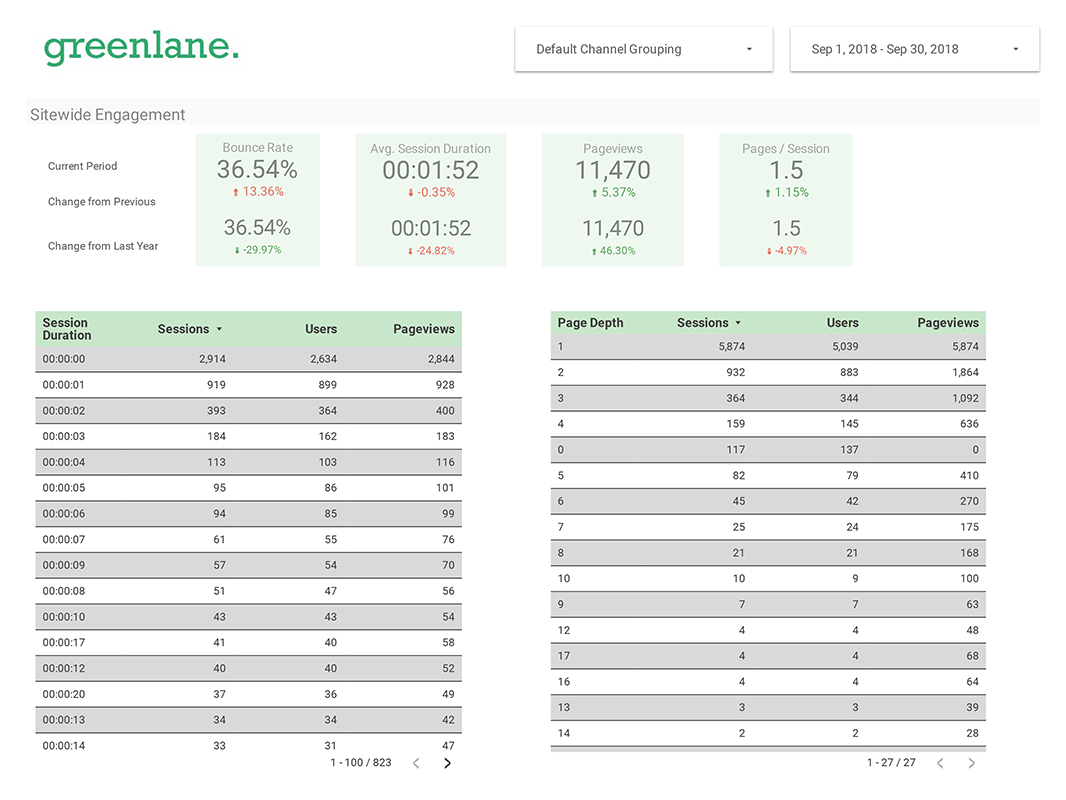1066x800 pixels.
Task: Select the Page Depth 17 row label
Action: [x=564, y=656]
